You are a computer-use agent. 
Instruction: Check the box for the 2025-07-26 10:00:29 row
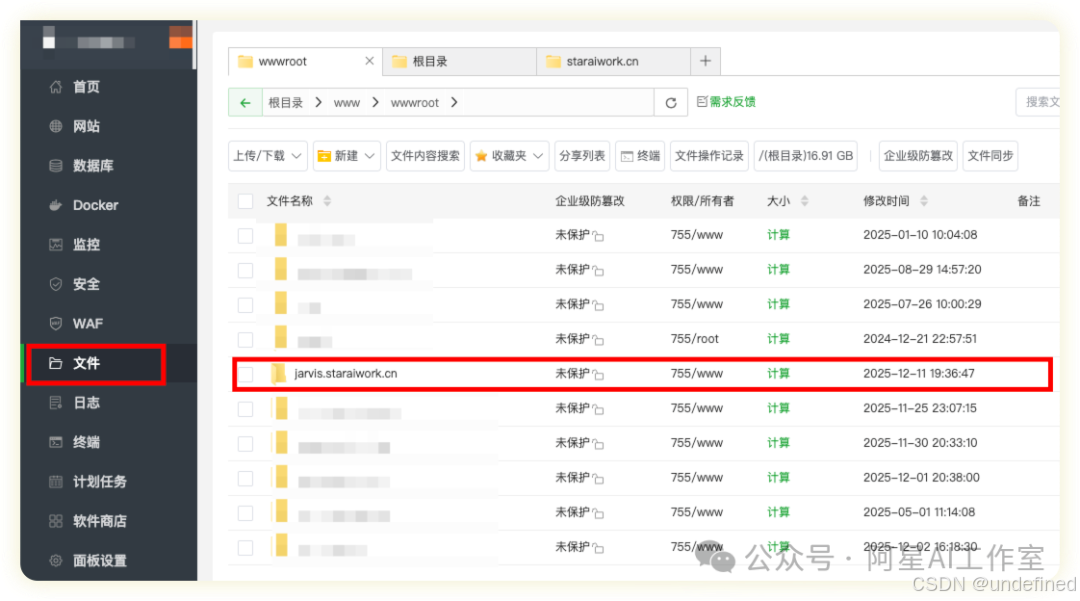coord(245,304)
